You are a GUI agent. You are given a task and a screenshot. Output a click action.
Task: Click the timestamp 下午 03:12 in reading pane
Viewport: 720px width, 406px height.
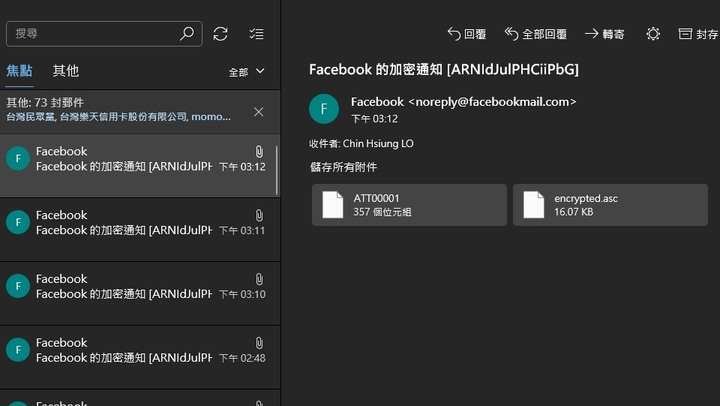click(374, 119)
